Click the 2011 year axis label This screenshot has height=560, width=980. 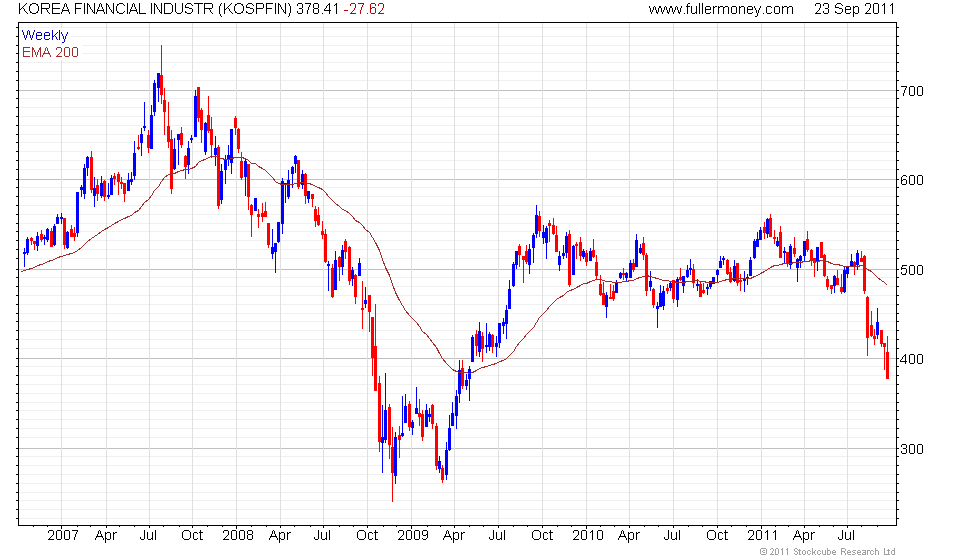tap(762, 536)
